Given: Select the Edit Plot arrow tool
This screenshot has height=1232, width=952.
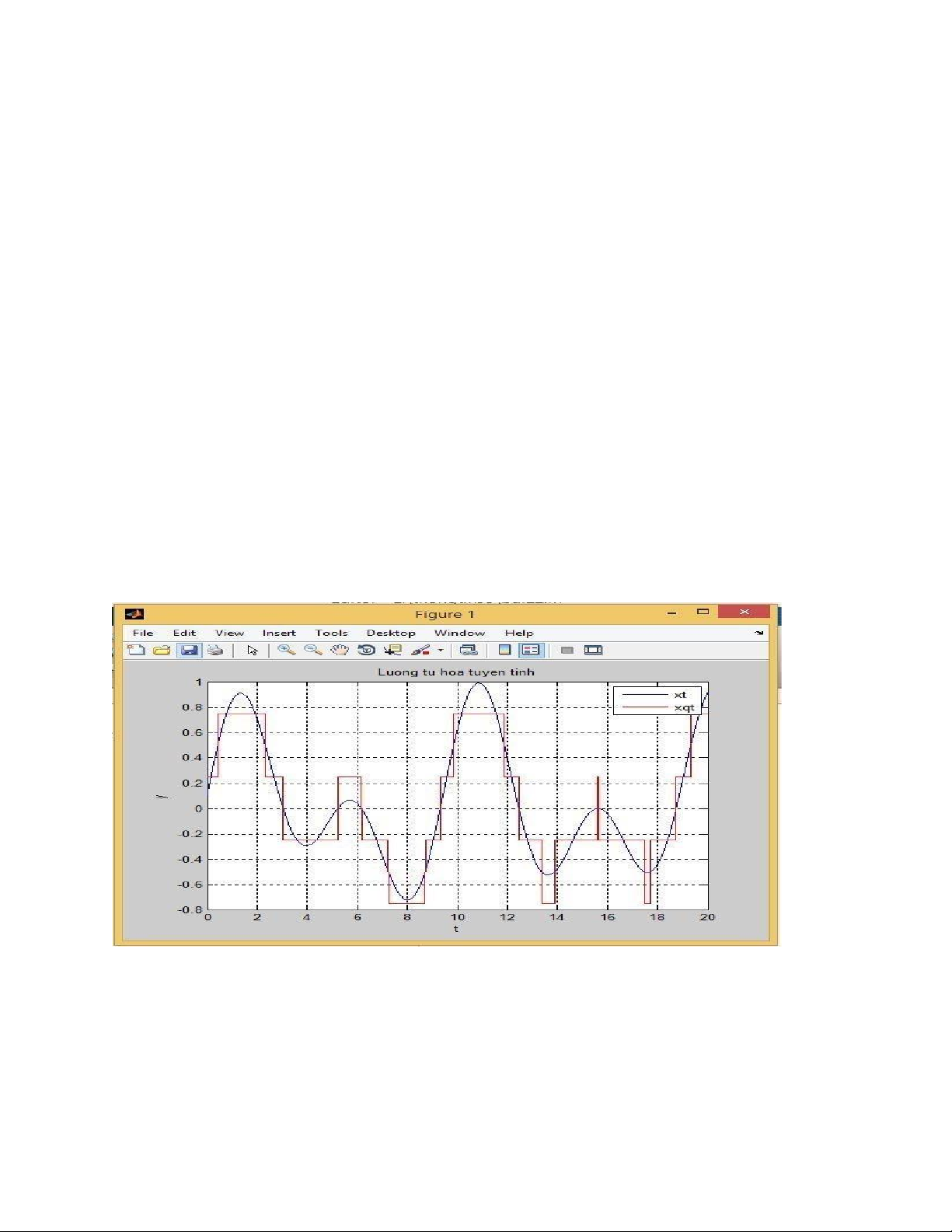Looking at the screenshot, I should [252, 650].
